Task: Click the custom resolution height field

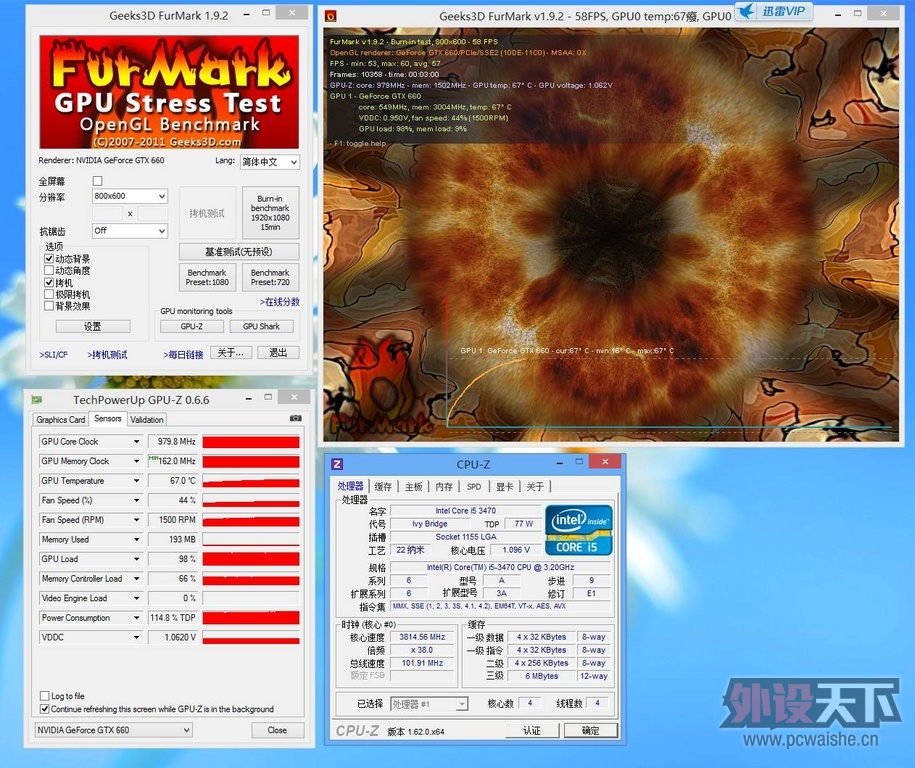Action: point(153,214)
